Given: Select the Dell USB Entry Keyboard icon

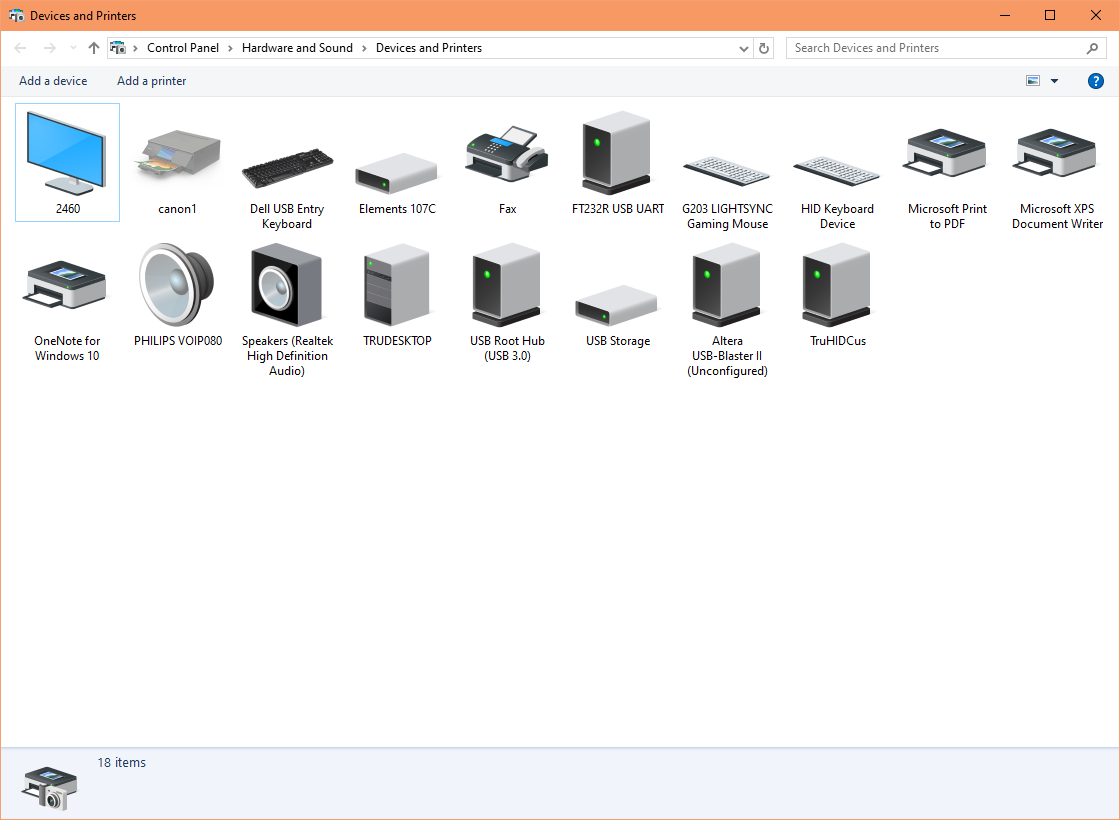Looking at the screenshot, I should 287,169.
